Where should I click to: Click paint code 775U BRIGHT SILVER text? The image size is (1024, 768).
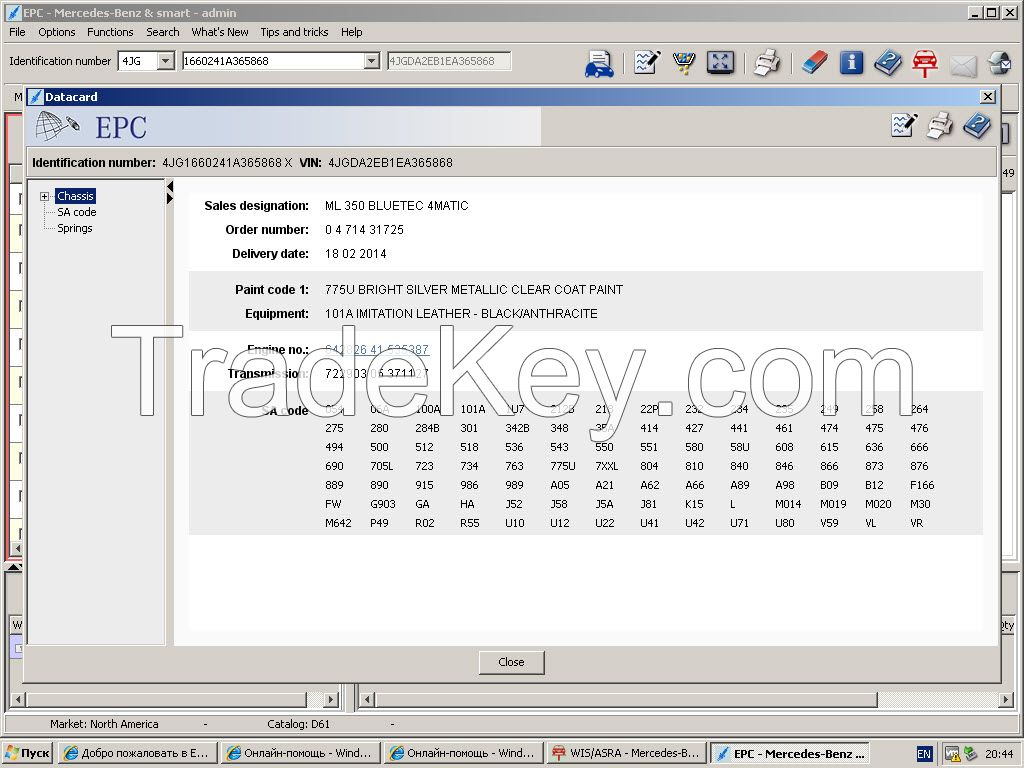473,289
